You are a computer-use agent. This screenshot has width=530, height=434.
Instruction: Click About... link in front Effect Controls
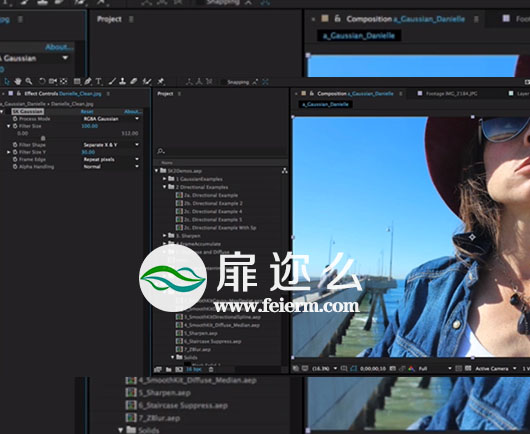(x=132, y=112)
